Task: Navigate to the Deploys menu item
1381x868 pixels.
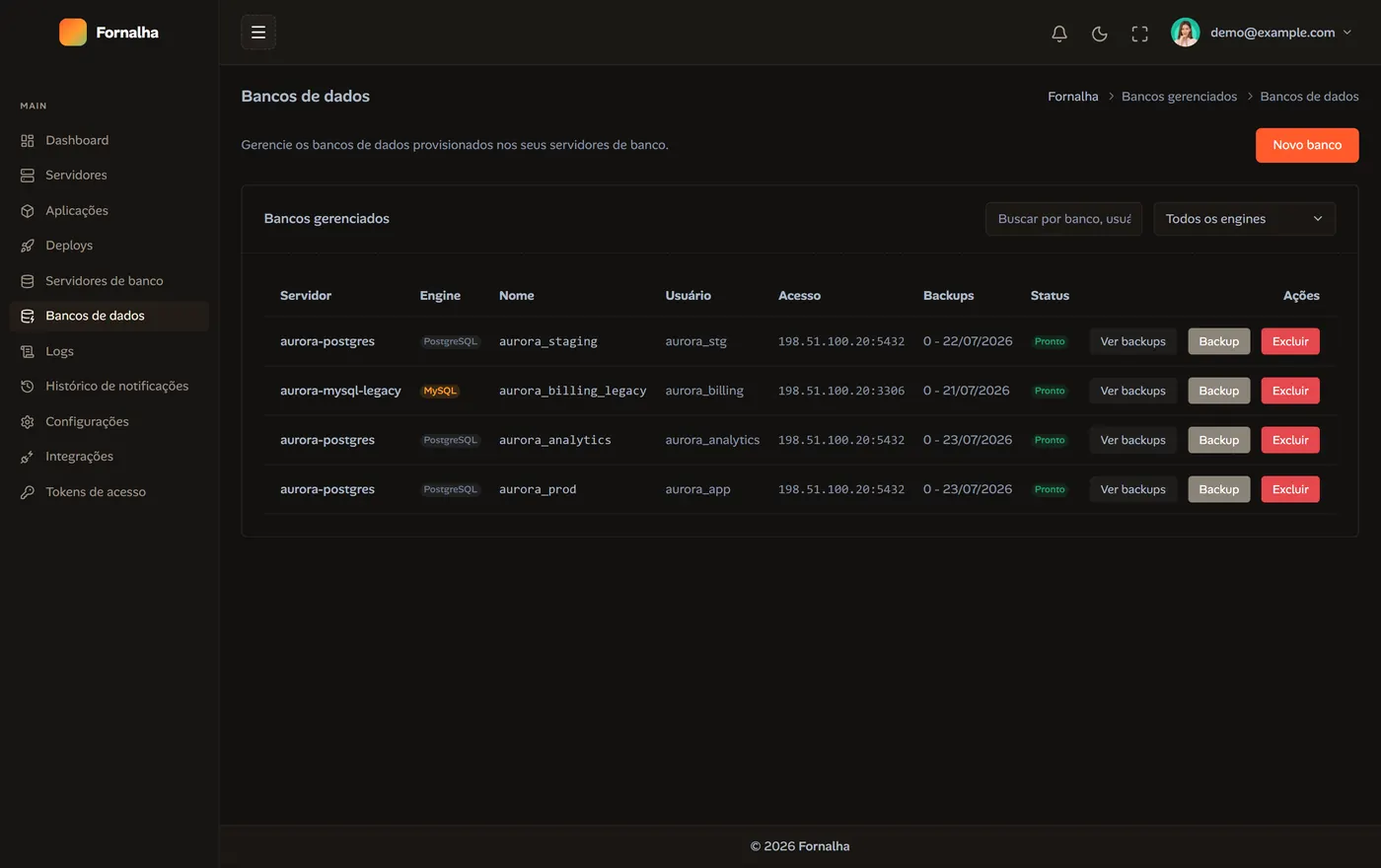Action: coord(109,246)
